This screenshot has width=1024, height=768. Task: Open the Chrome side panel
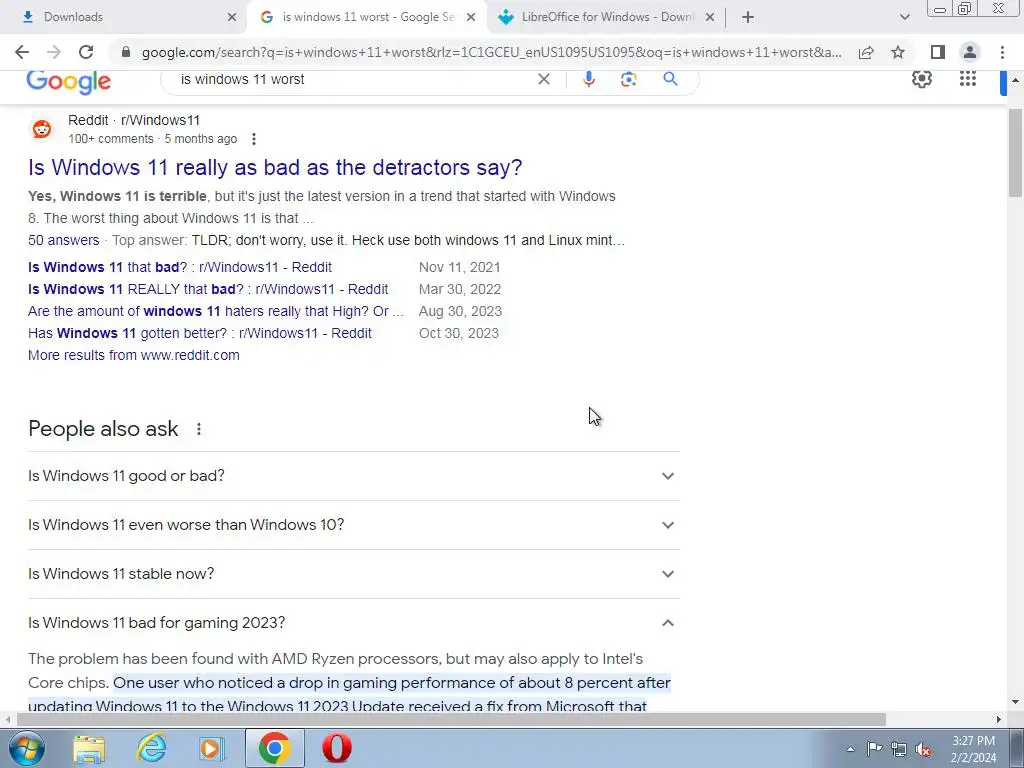938,52
